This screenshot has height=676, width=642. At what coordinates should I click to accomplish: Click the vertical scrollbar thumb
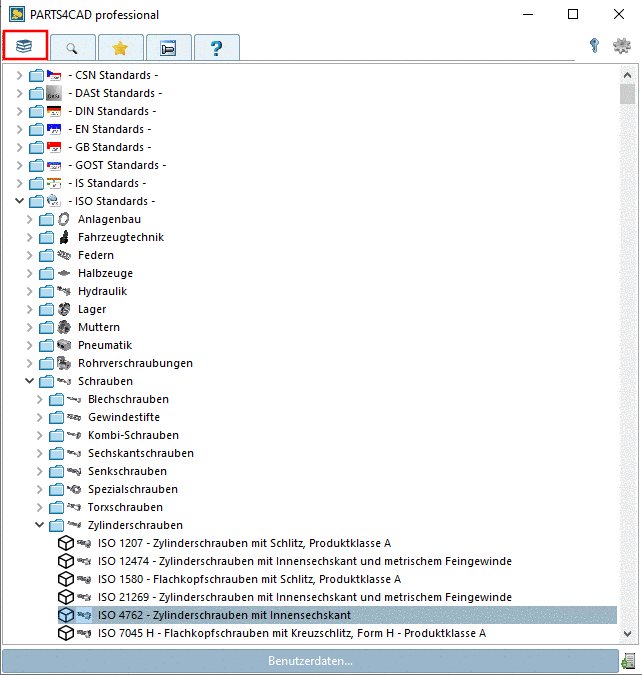pos(627,94)
